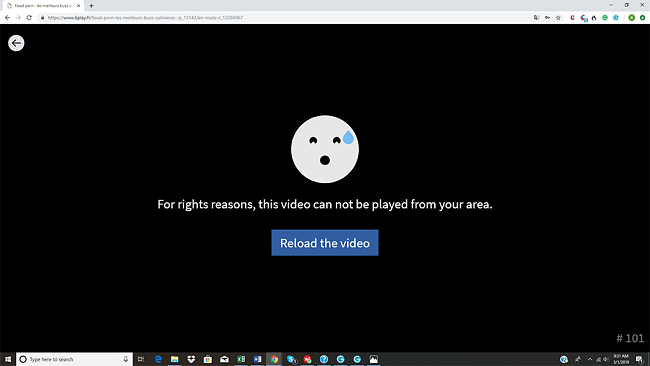Launch Microsoft Edge from the taskbar
This screenshot has height=366, width=650.
[x=158, y=359]
